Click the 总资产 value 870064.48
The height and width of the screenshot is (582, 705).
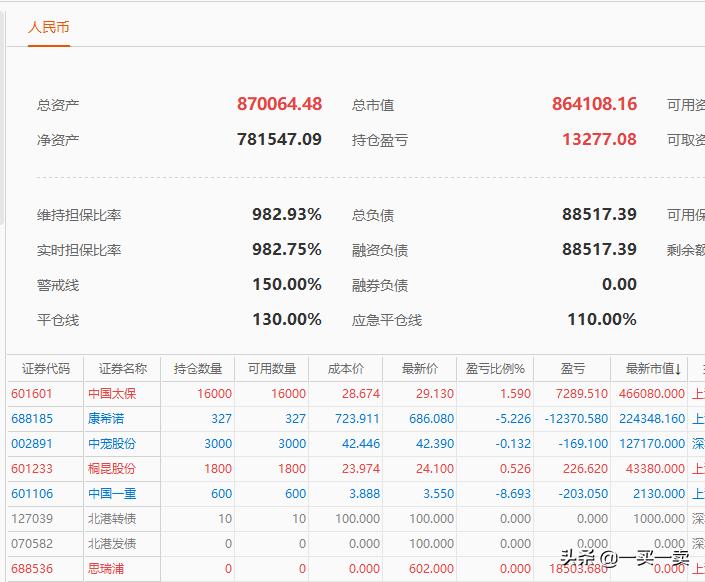[x=279, y=104]
